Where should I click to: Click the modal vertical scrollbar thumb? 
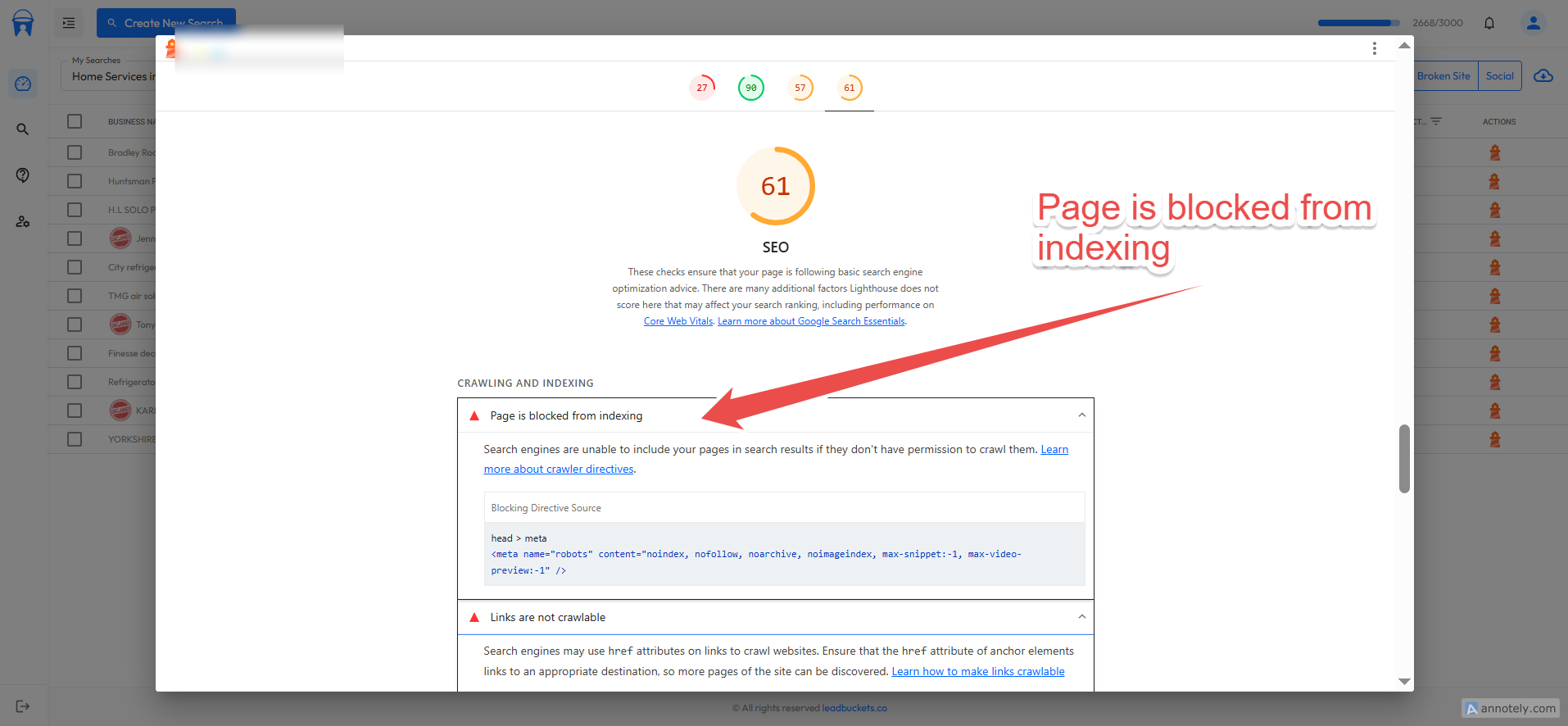click(1404, 459)
